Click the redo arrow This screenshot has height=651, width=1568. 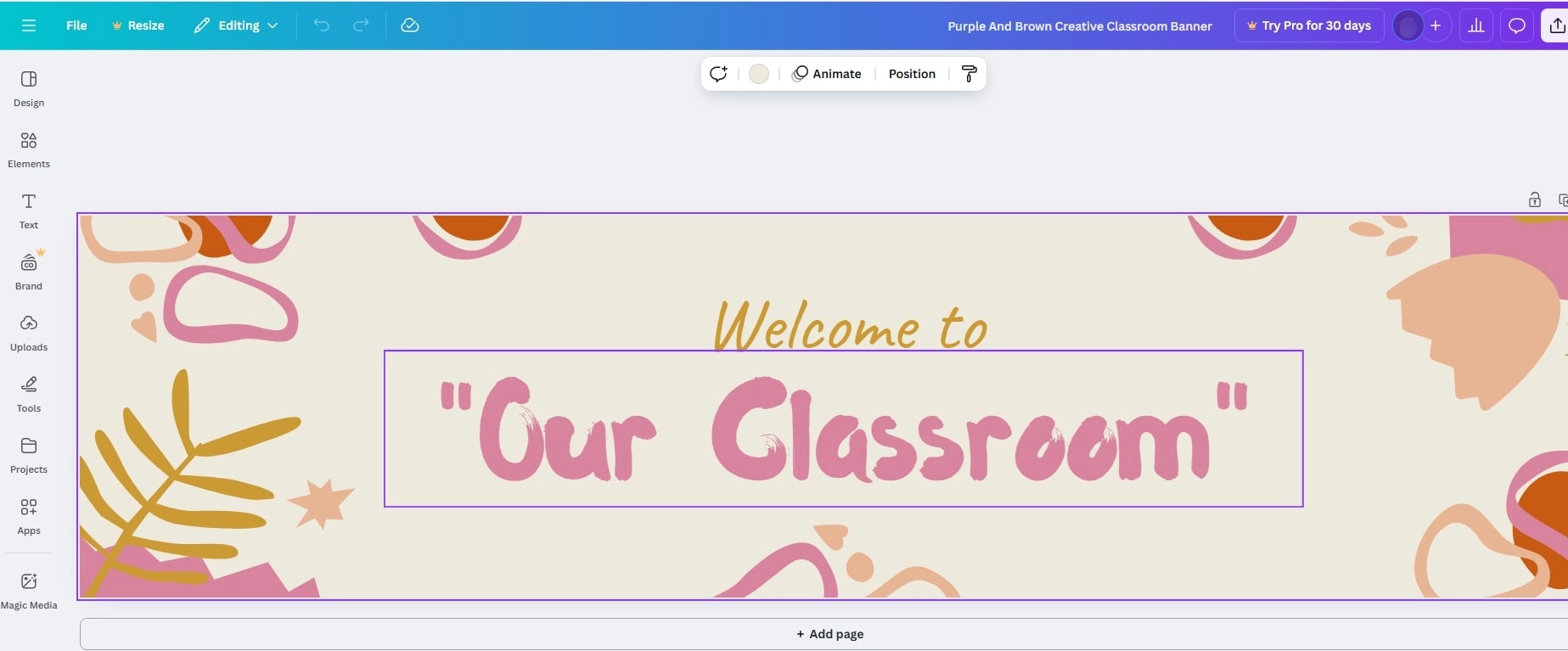tap(361, 25)
